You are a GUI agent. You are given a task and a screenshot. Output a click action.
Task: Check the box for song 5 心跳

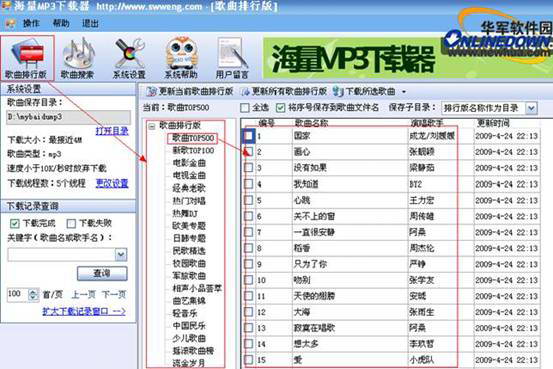(x=249, y=200)
